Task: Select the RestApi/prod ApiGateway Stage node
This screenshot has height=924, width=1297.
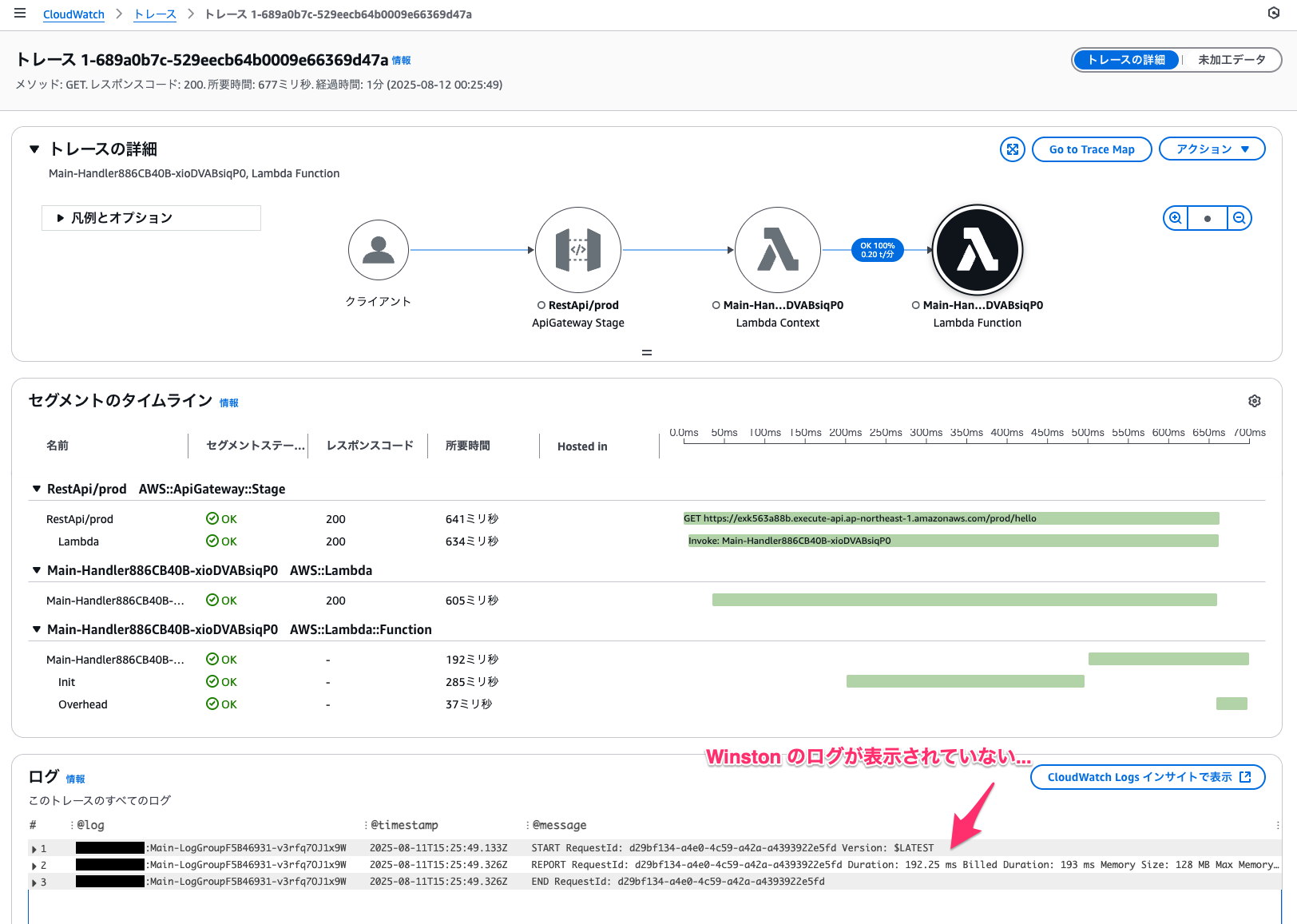Action: click(x=578, y=250)
